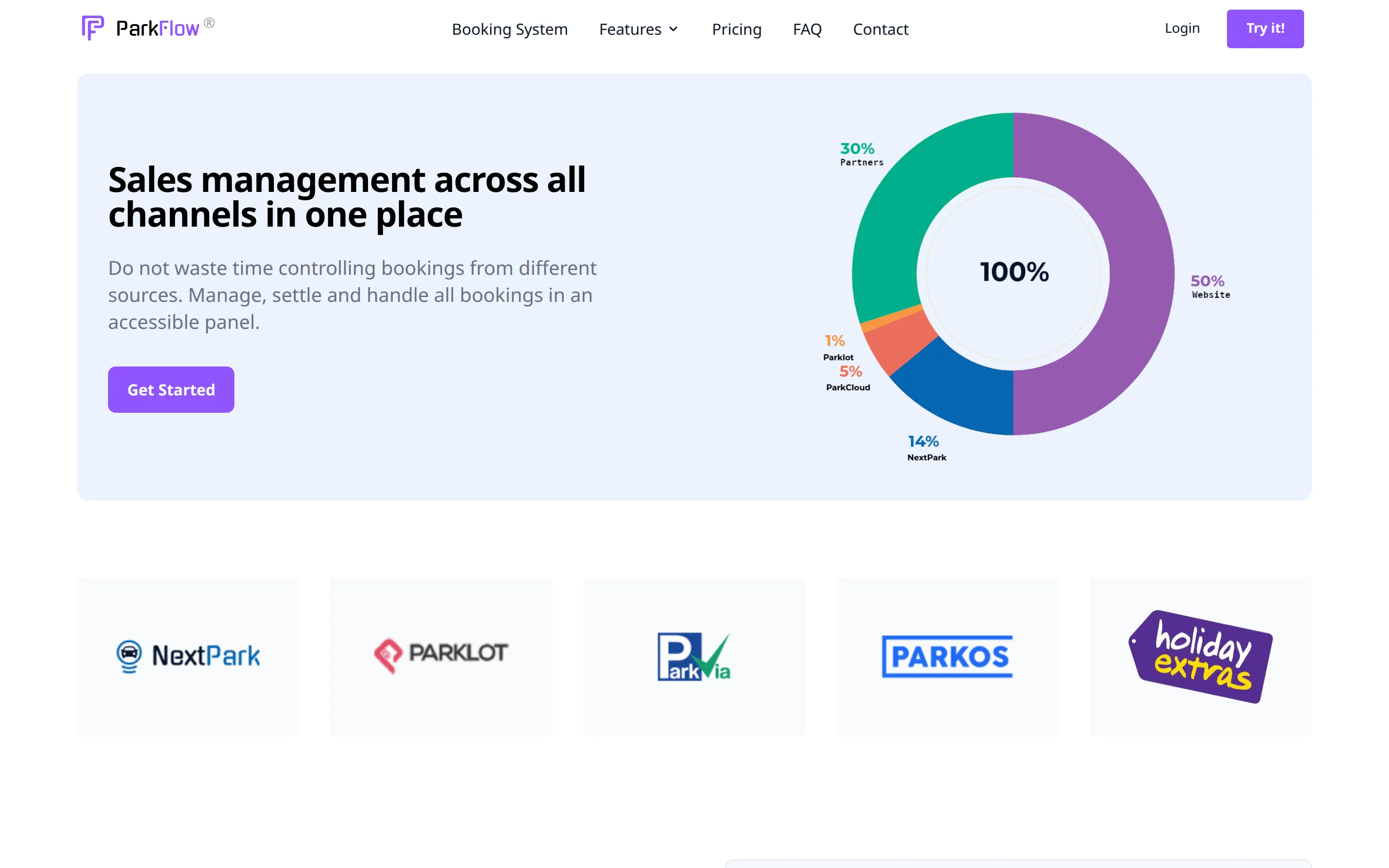This screenshot has width=1389, height=868.
Task: Open the Booking System page
Action: 510,29
